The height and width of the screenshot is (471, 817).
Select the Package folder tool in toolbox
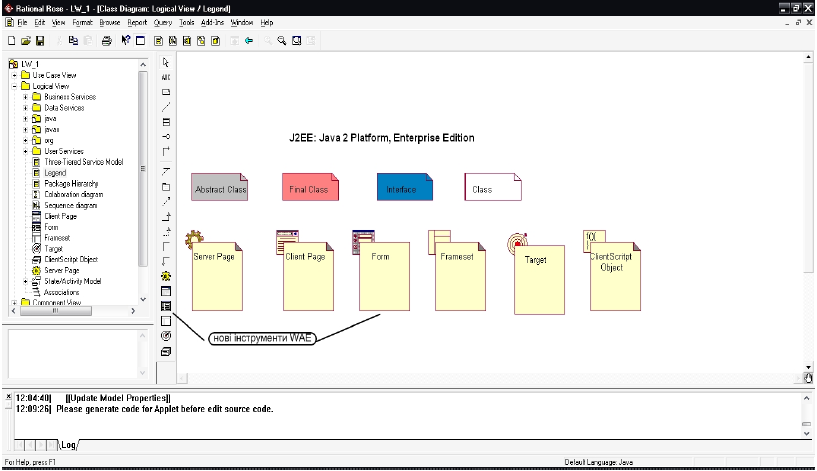(x=166, y=187)
